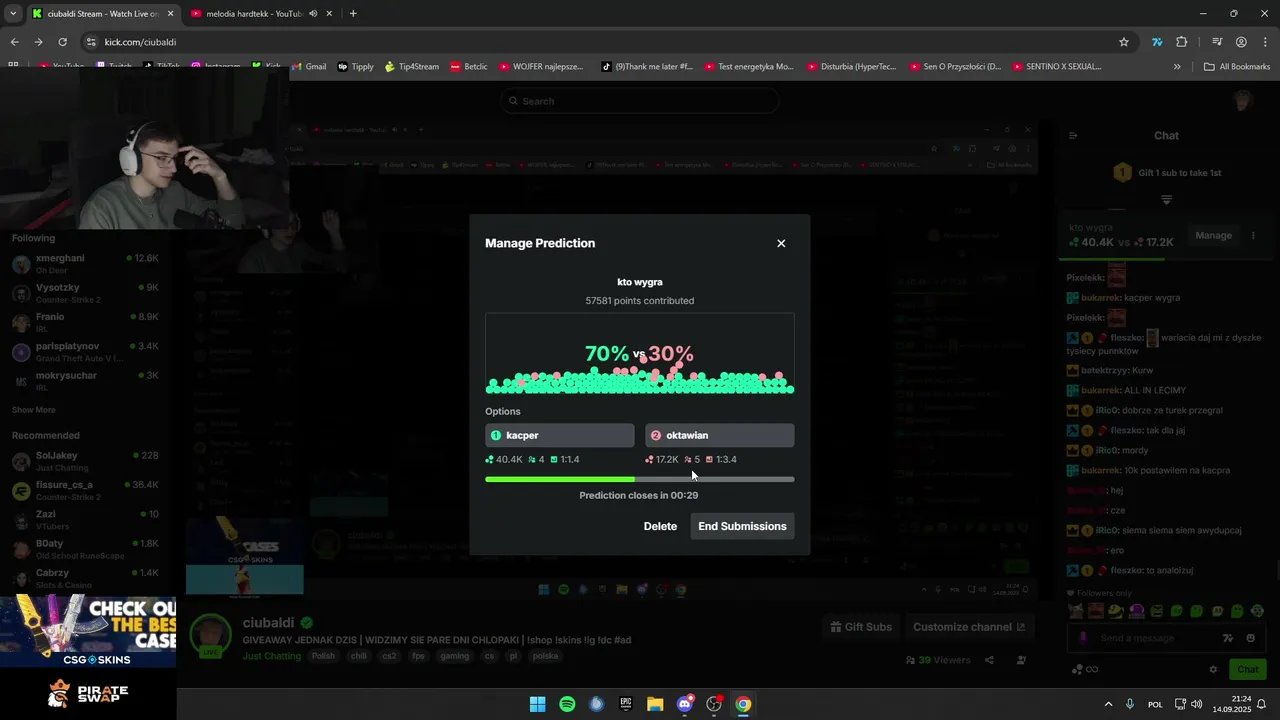Open the browser profile icon
The image size is (1280, 720).
(x=1241, y=42)
